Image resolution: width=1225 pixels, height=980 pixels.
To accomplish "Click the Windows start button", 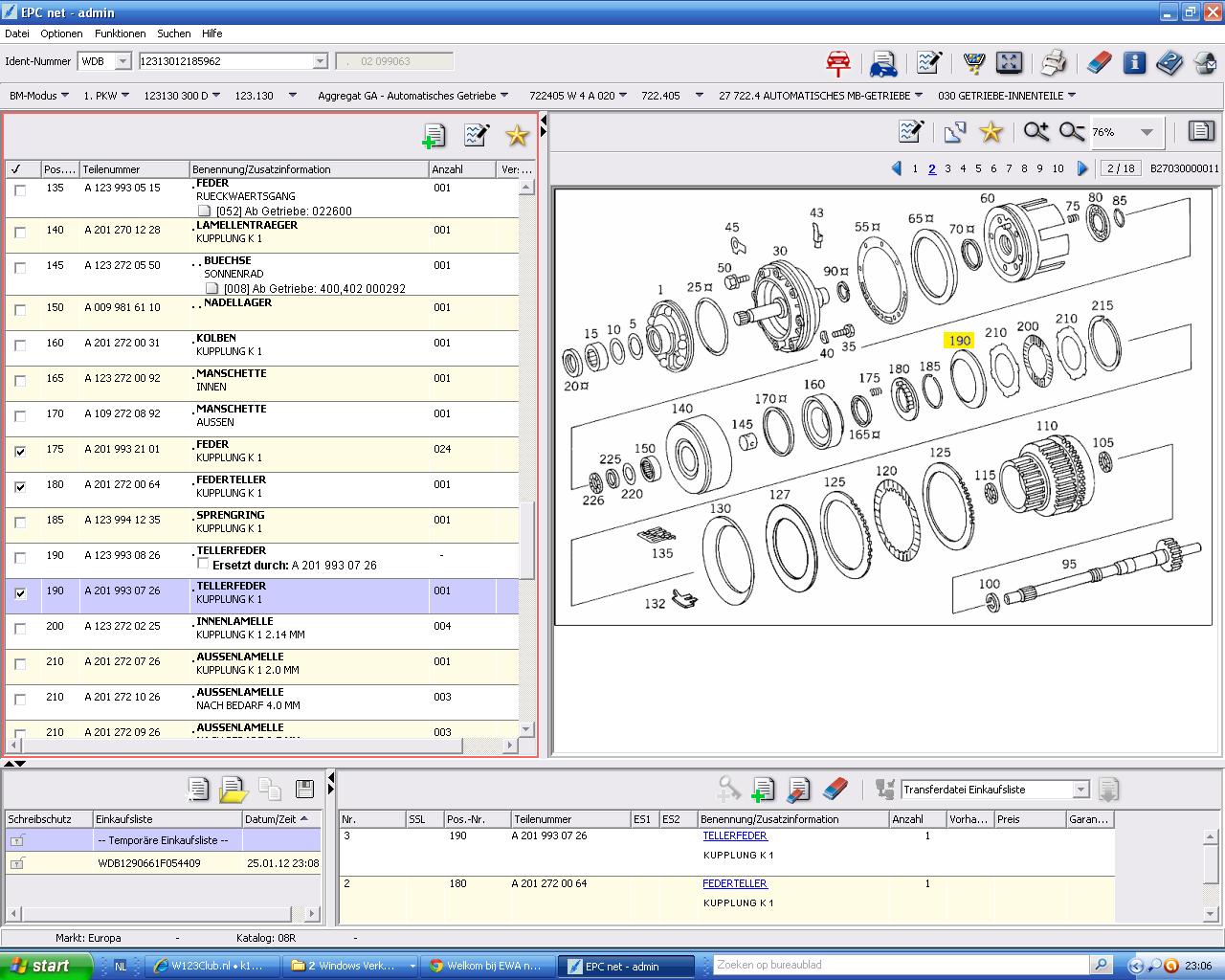I will tap(45, 966).
